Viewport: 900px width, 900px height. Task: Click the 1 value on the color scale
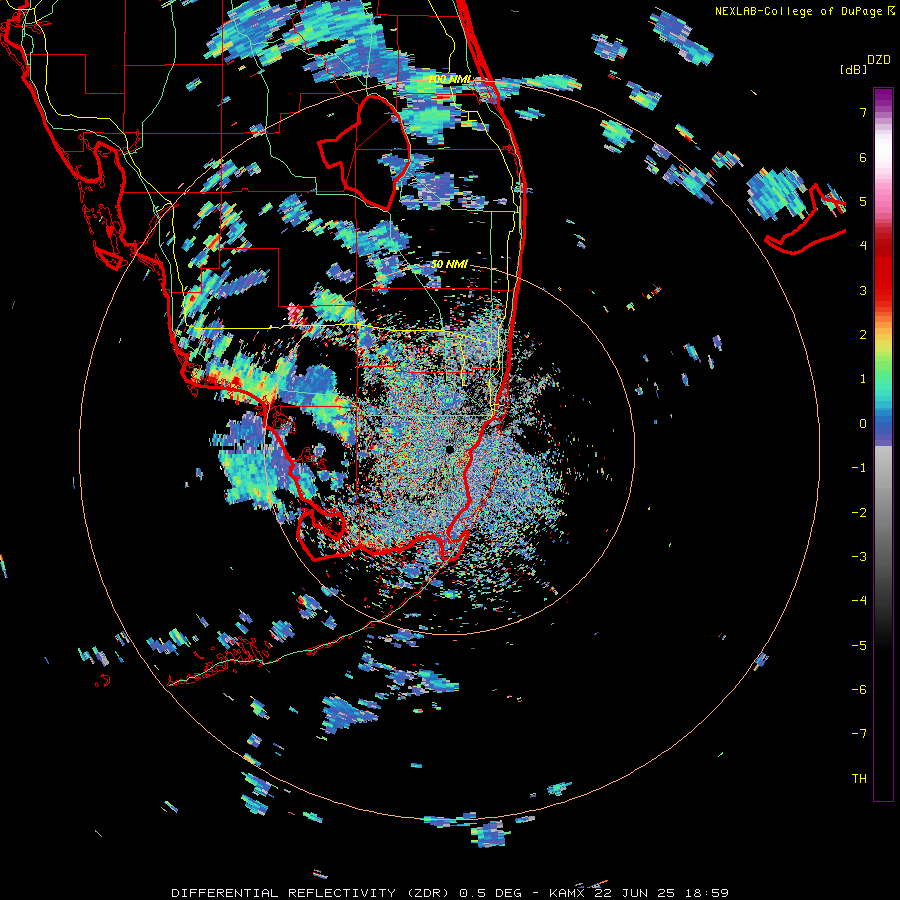tap(863, 379)
